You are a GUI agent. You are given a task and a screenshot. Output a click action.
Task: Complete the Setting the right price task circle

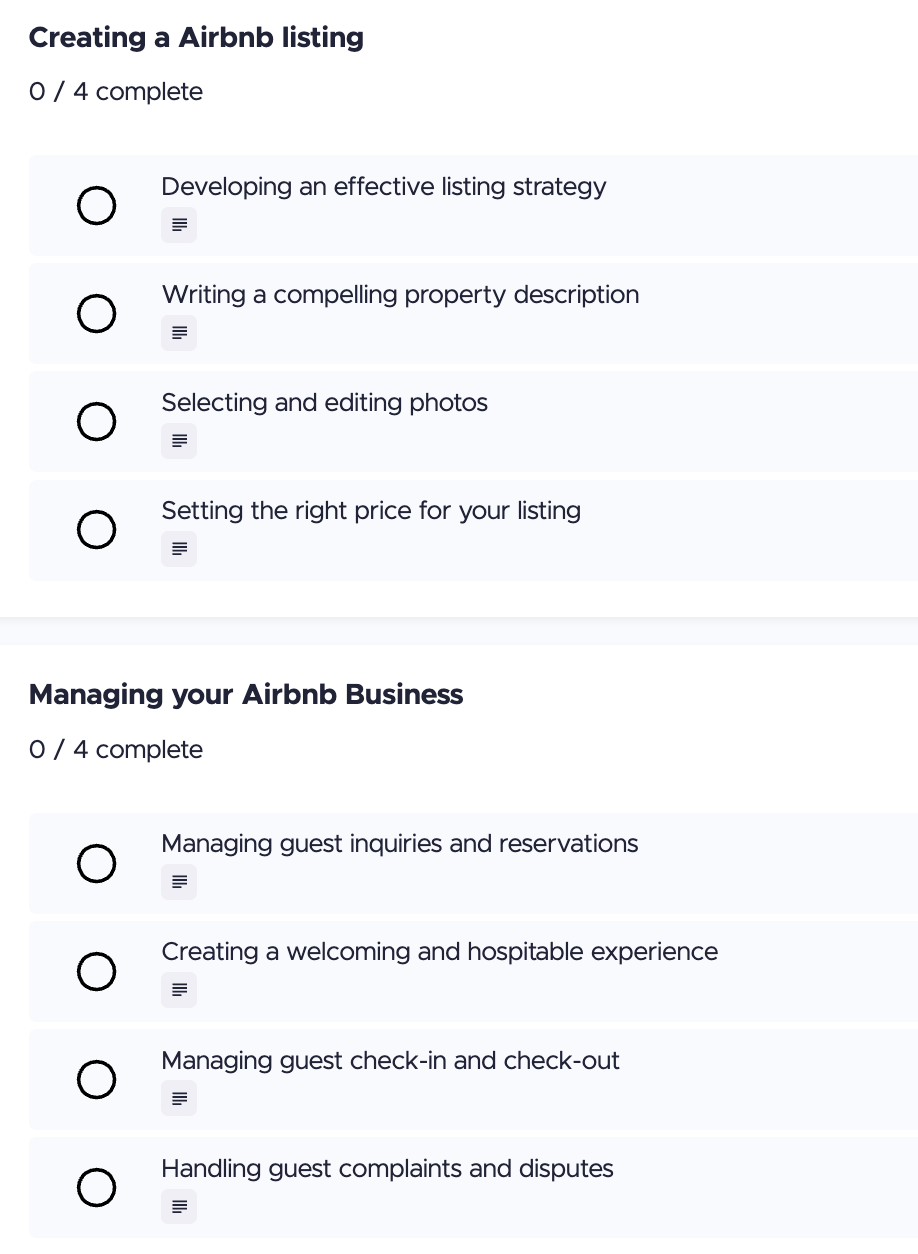click(x=96, y=530)
